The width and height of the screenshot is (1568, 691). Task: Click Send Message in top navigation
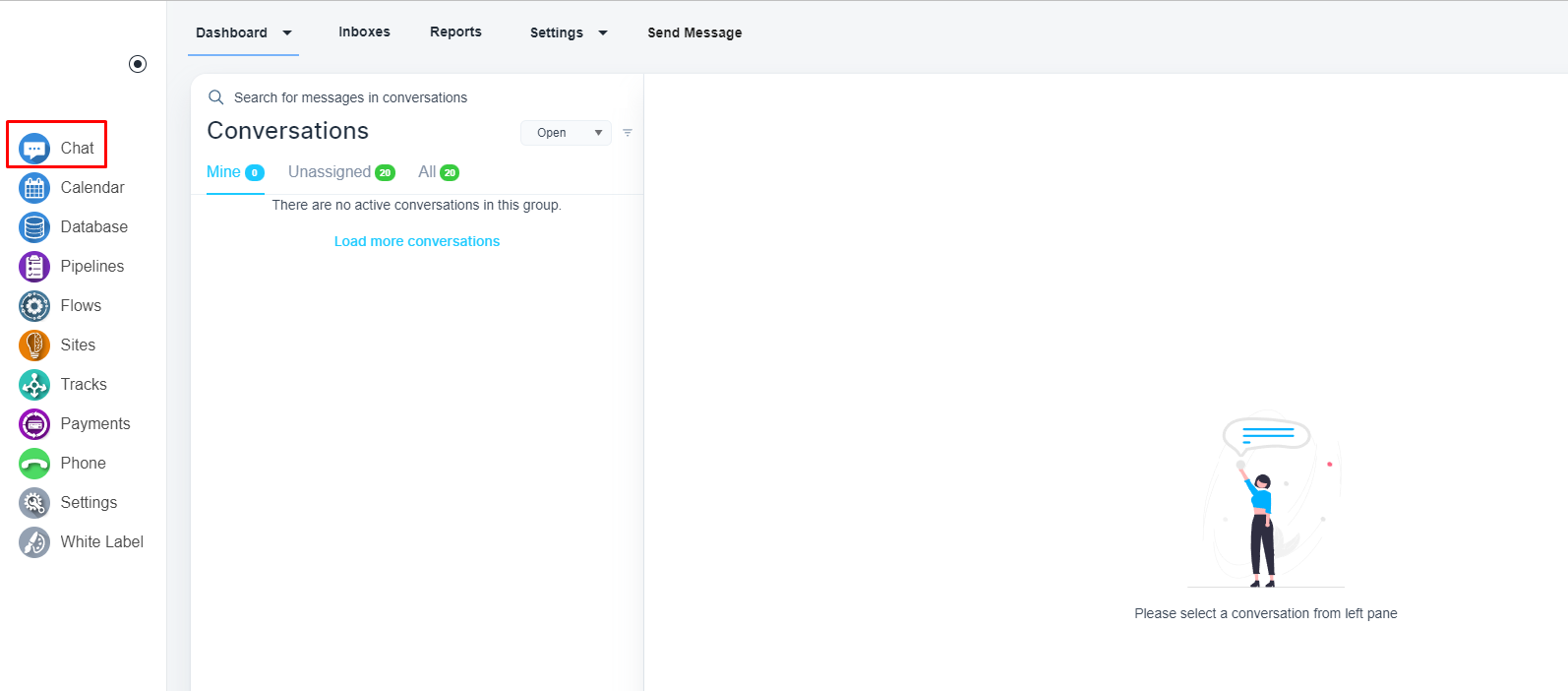coord(694,32)
